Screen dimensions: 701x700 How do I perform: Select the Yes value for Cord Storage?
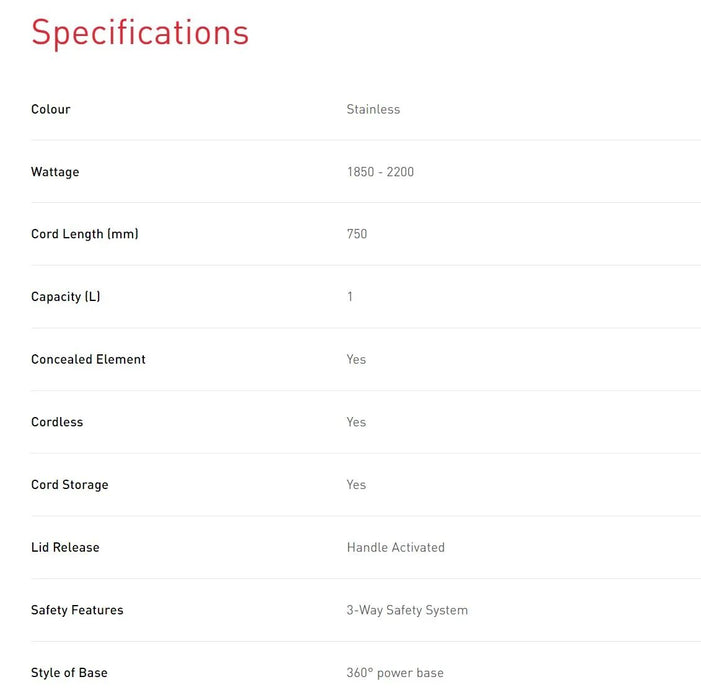pyautogui.click(x=356, y=485)
